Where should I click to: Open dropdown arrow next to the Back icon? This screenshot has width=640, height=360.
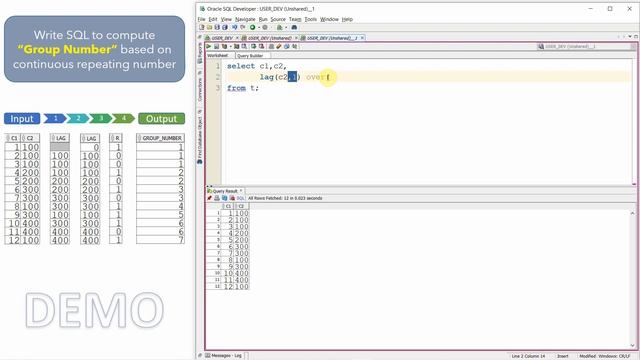coord(259,27)
